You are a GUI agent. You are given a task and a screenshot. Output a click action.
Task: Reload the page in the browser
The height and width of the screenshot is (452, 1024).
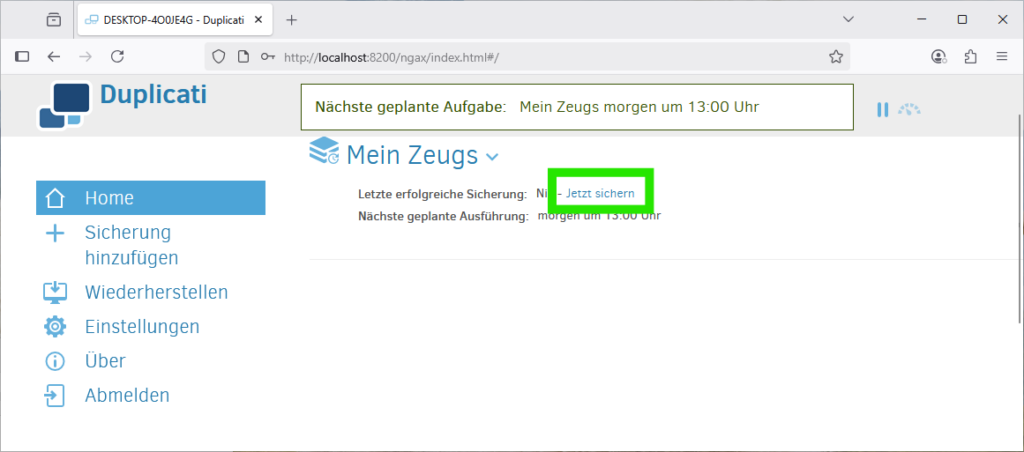pyautogui.click(x=118, y=57)
